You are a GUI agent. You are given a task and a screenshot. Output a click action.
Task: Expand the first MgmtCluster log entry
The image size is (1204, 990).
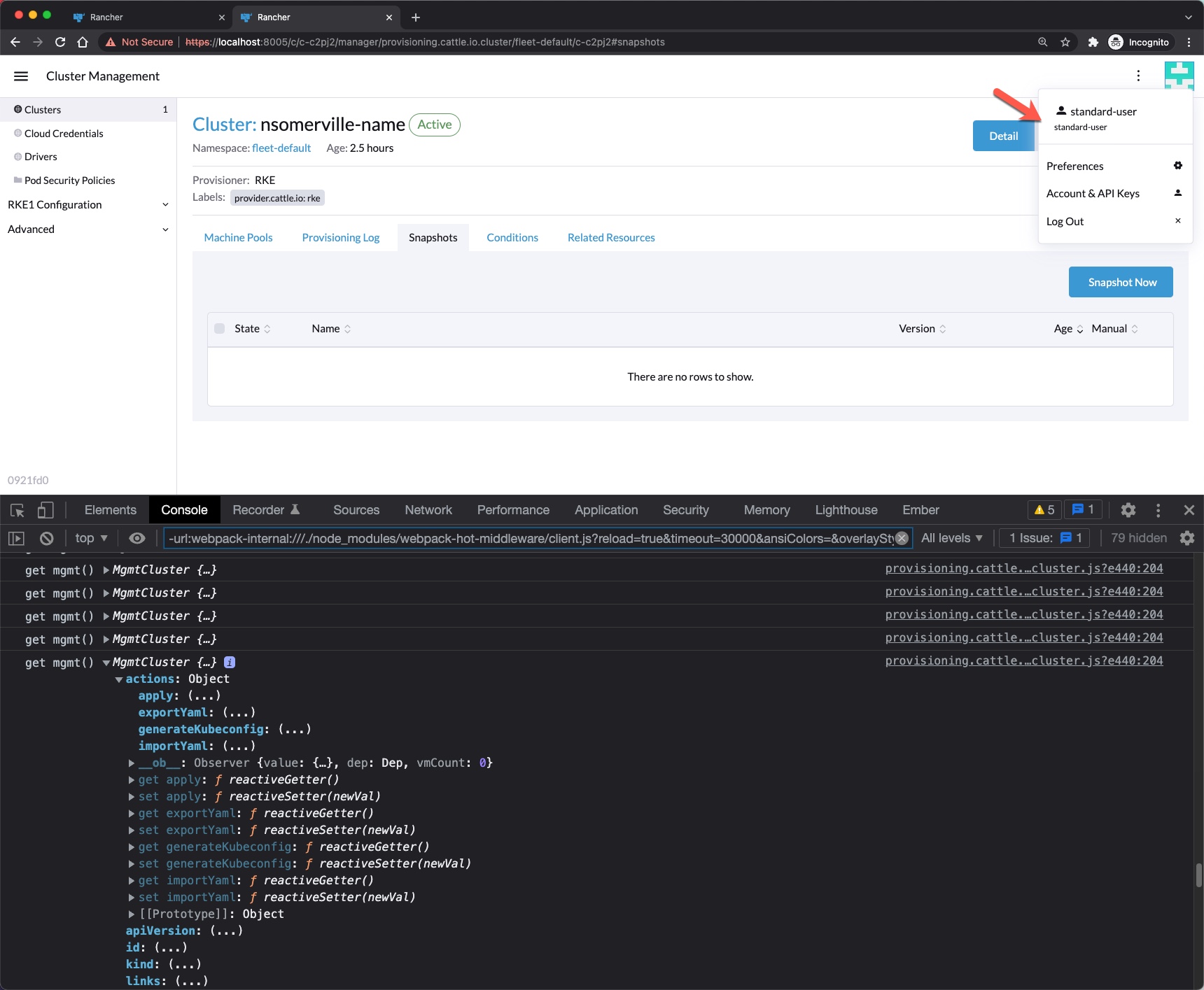click(106, 570)
